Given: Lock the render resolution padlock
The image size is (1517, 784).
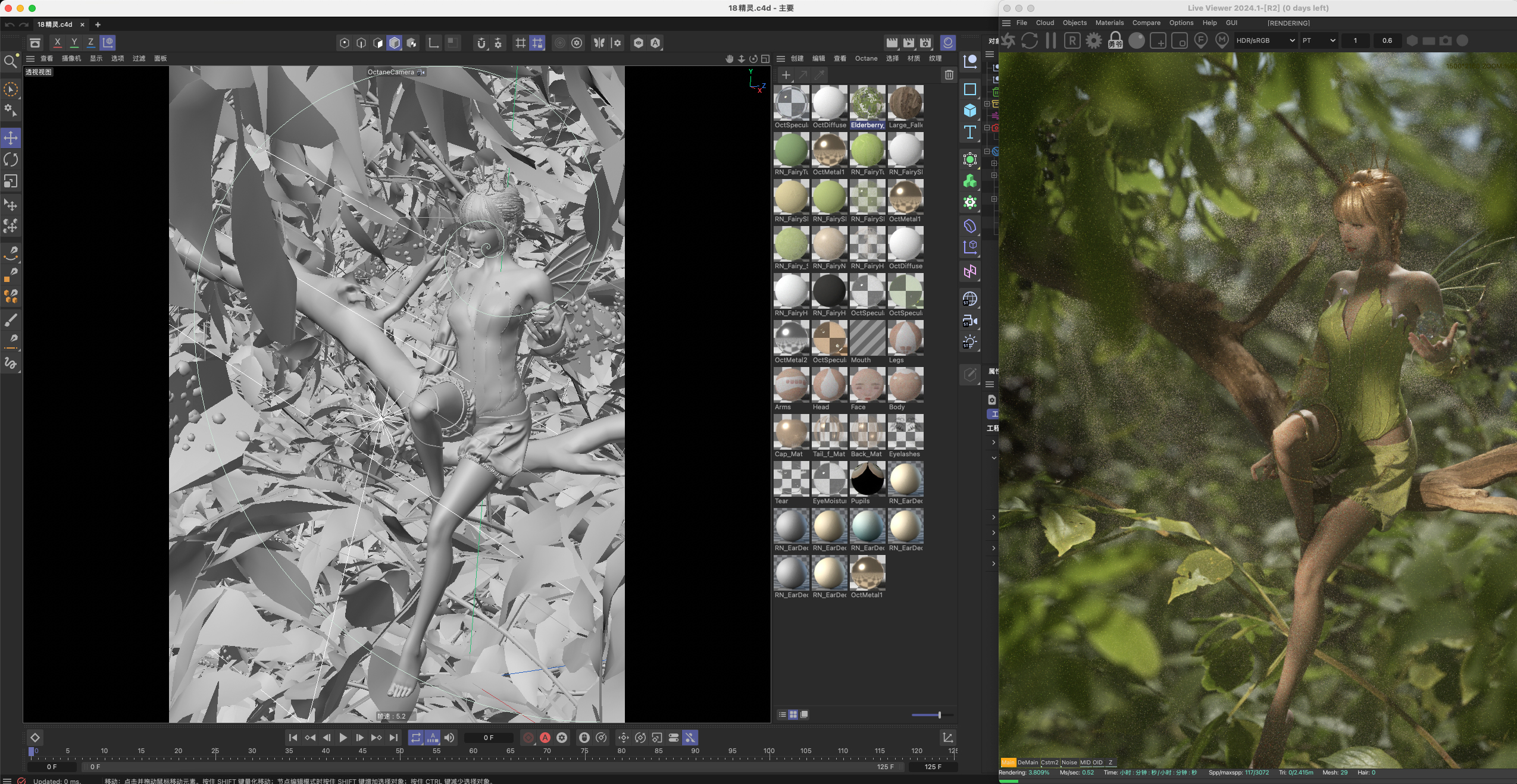Looking at the screenshot, I should pyautogui.click(x=1115, y=40).
